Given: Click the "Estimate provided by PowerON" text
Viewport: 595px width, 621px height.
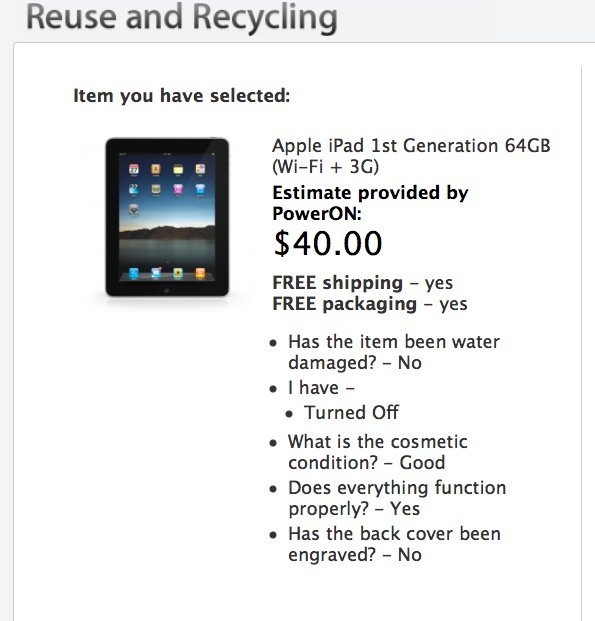Looking at the screenshot, I should [x=370, y=203].
